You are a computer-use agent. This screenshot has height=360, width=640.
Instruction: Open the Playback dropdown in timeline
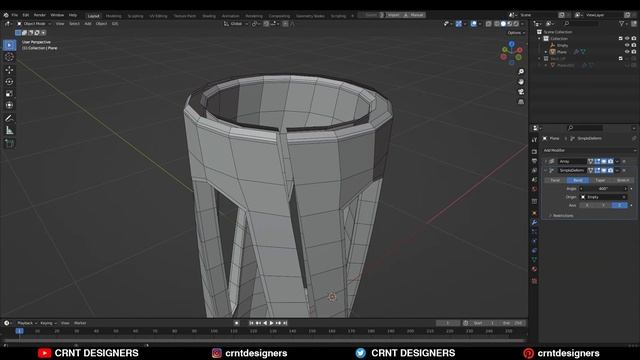[27, 323]
